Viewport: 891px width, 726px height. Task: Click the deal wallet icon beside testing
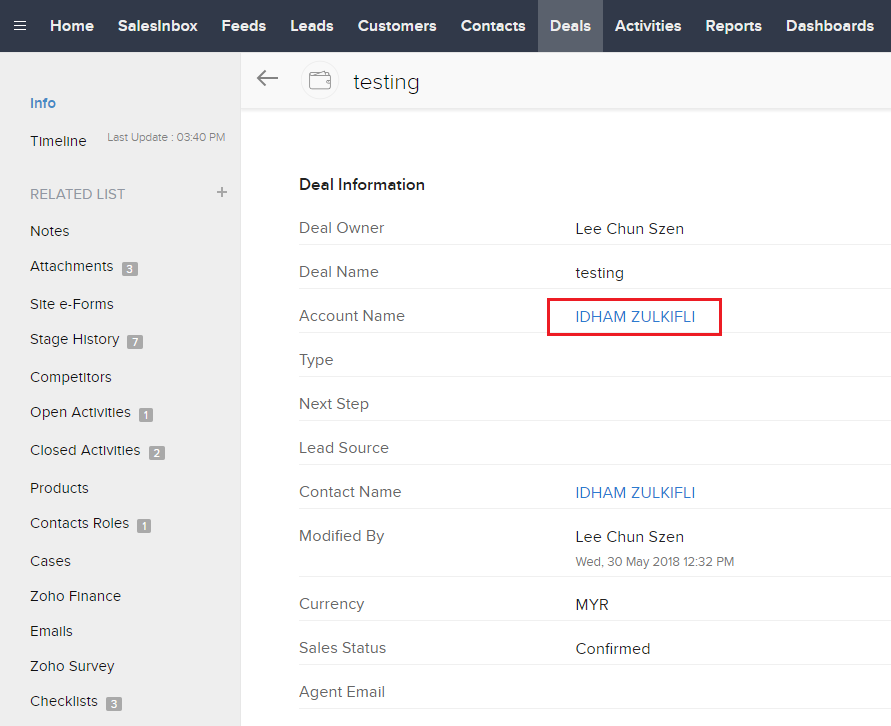[320, 81]
